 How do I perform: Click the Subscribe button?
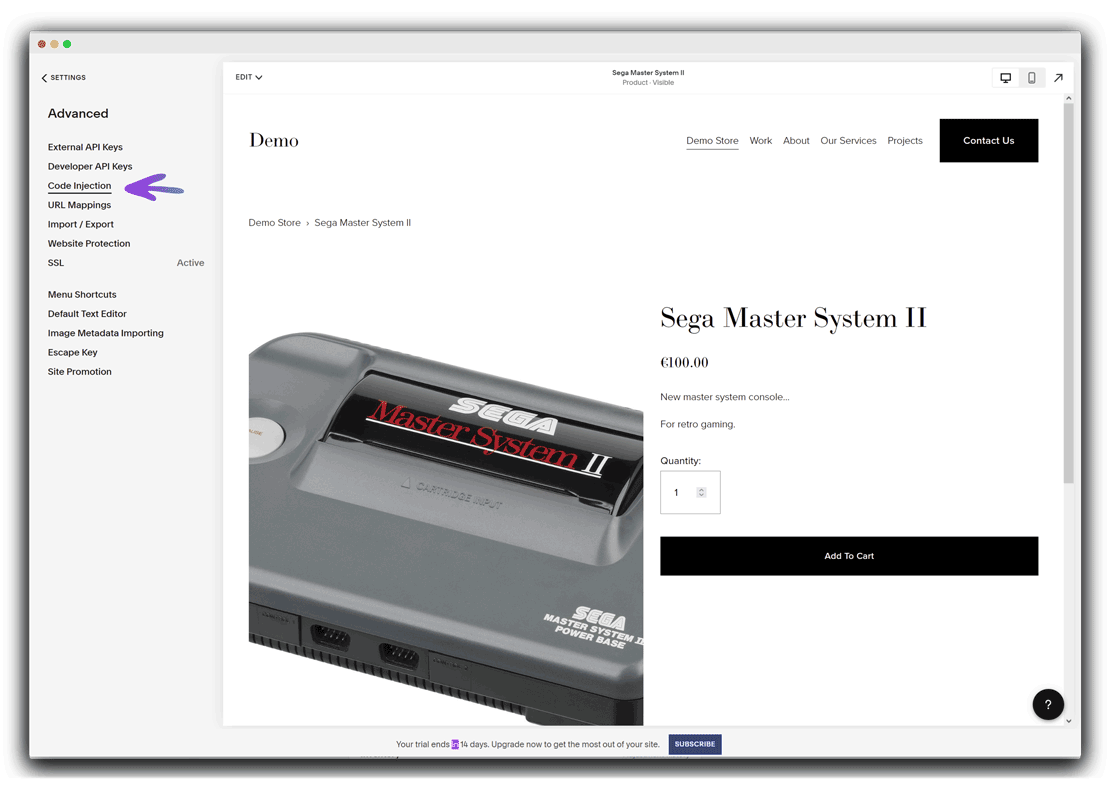[694, 744]
